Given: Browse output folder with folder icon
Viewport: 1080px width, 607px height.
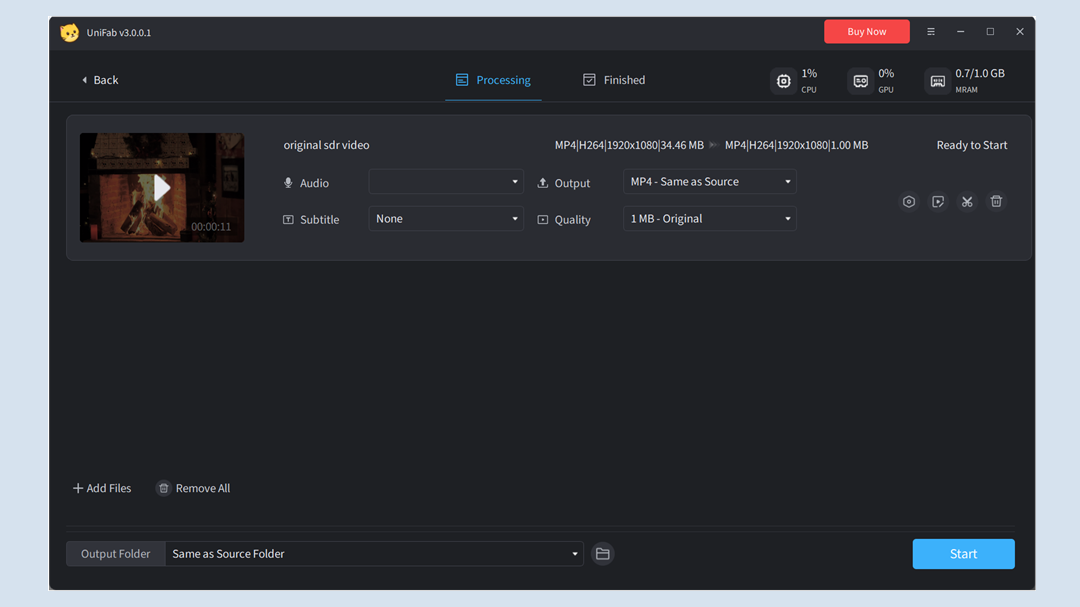Looking at the screenshot, I should (x=602, y=554).
